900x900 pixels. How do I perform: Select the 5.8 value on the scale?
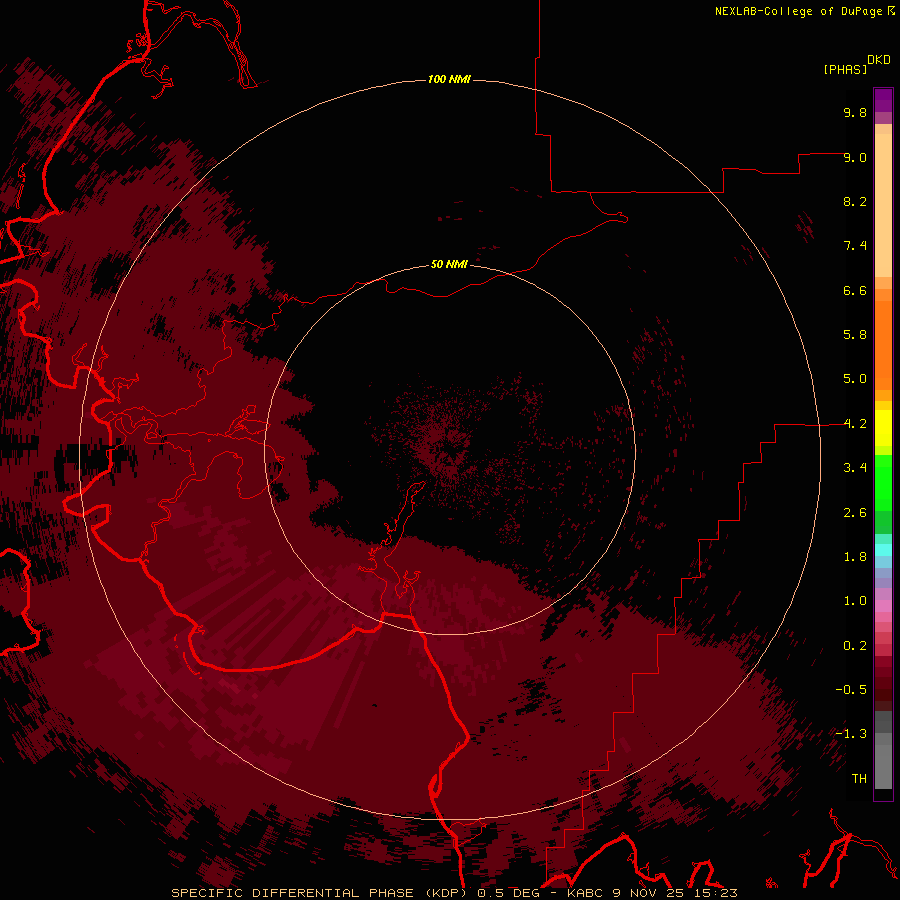[855, 335]
